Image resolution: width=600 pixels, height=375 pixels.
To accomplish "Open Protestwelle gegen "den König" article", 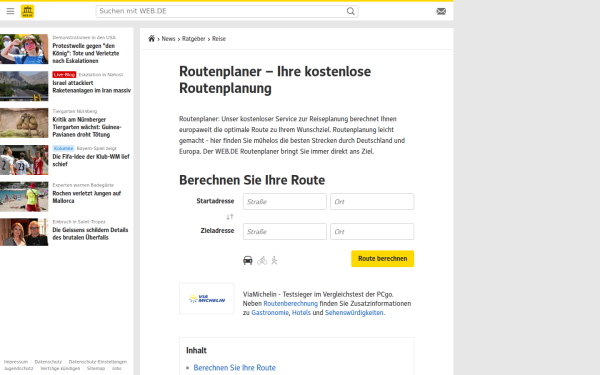I will pos(86,53).
